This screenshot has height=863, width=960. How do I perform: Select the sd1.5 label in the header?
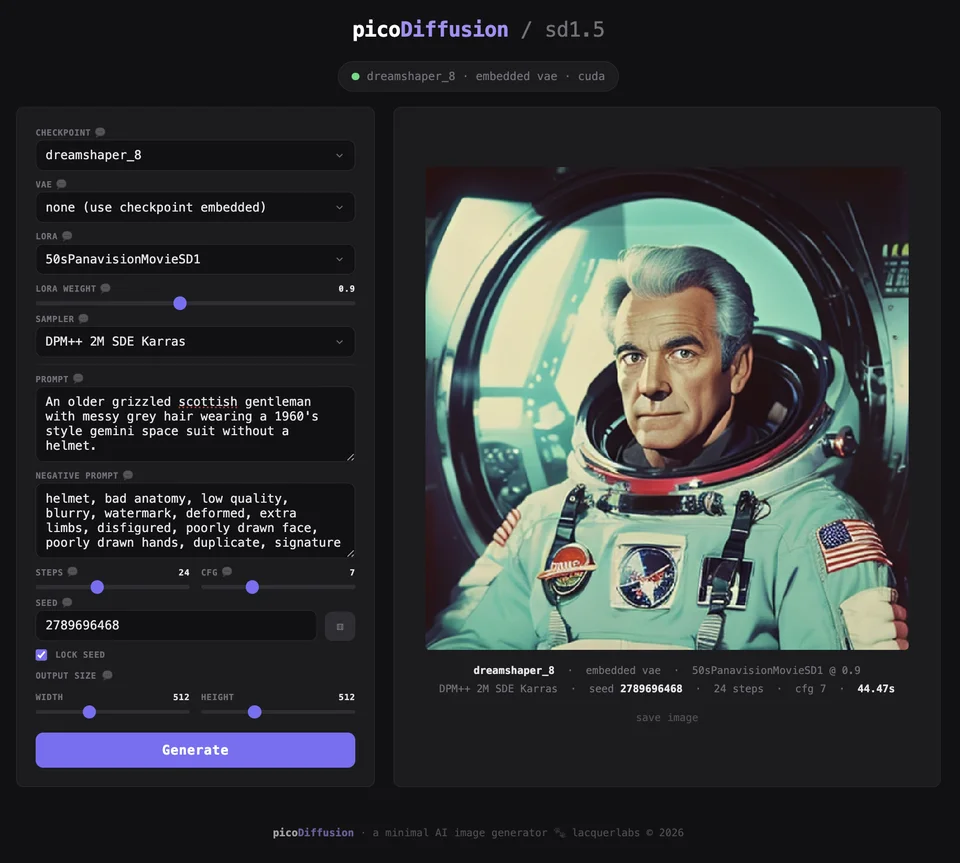tap(575, 29)
